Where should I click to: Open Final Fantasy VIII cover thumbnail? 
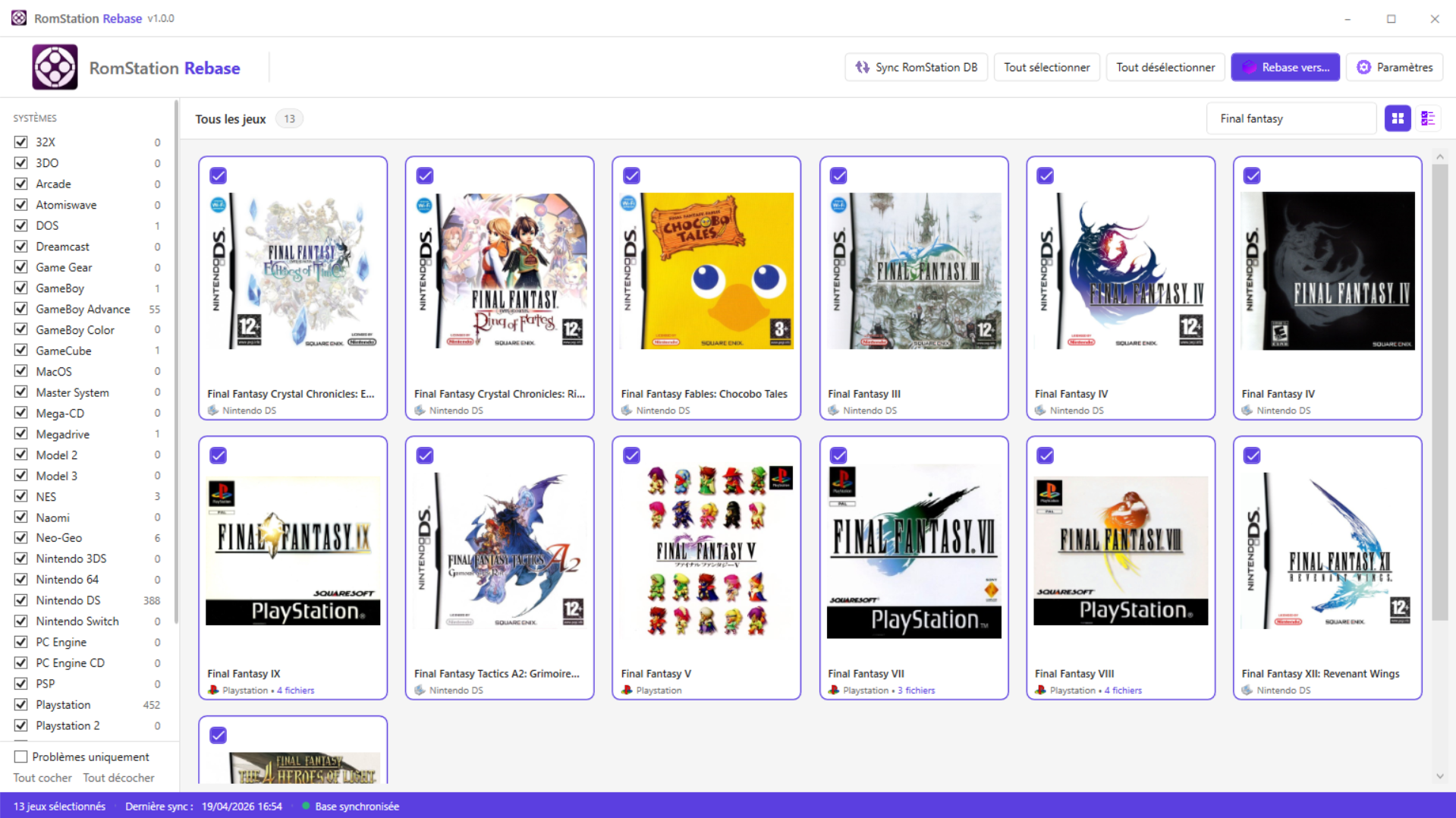point(1121,551)
